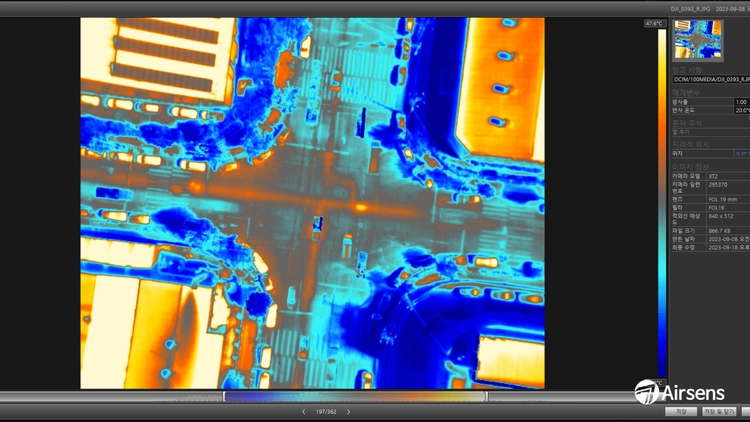Grab the left bracket of temperature span bar
750x422 pixels.
click(x=224, y=396)
